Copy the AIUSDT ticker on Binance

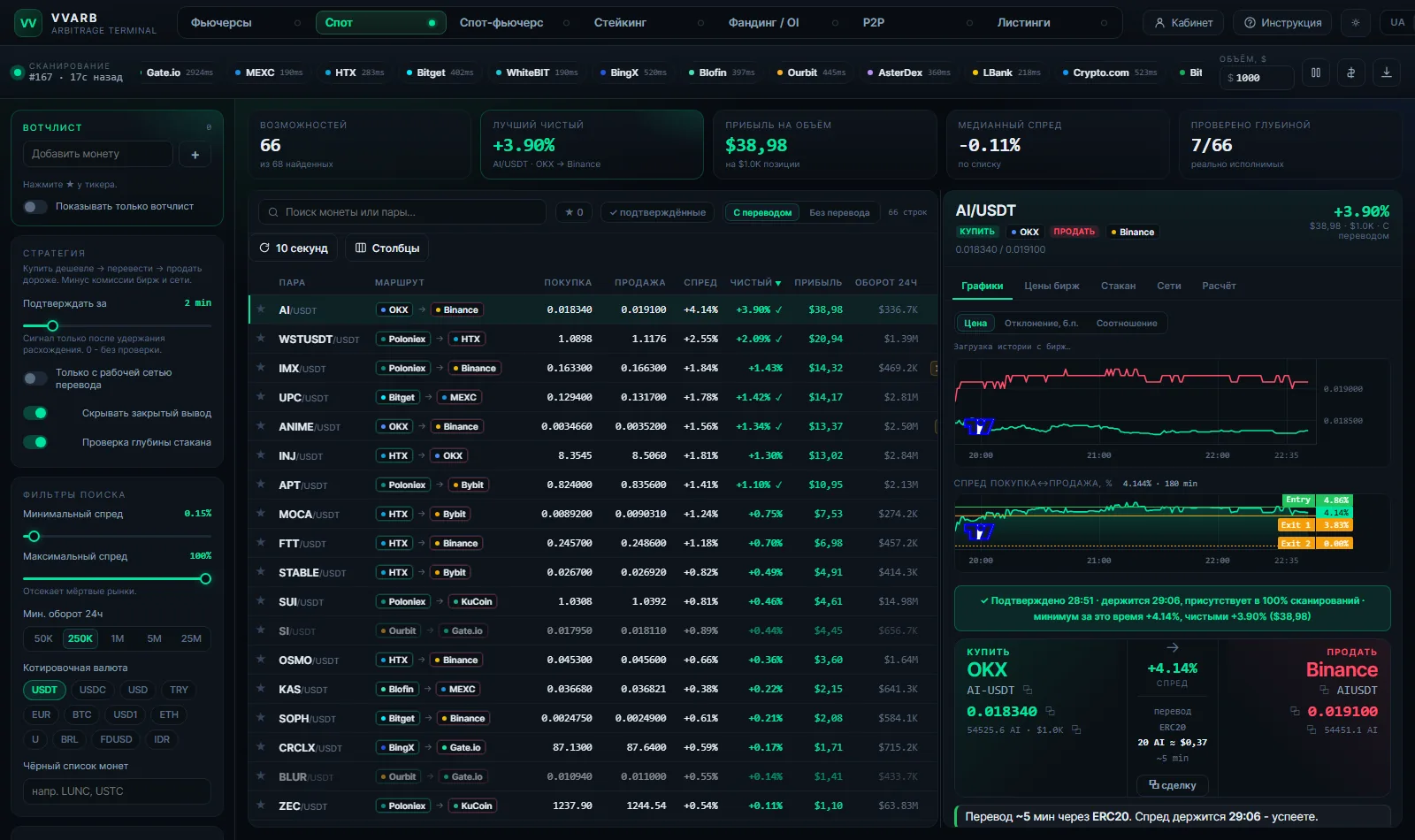coord(1324,690)
